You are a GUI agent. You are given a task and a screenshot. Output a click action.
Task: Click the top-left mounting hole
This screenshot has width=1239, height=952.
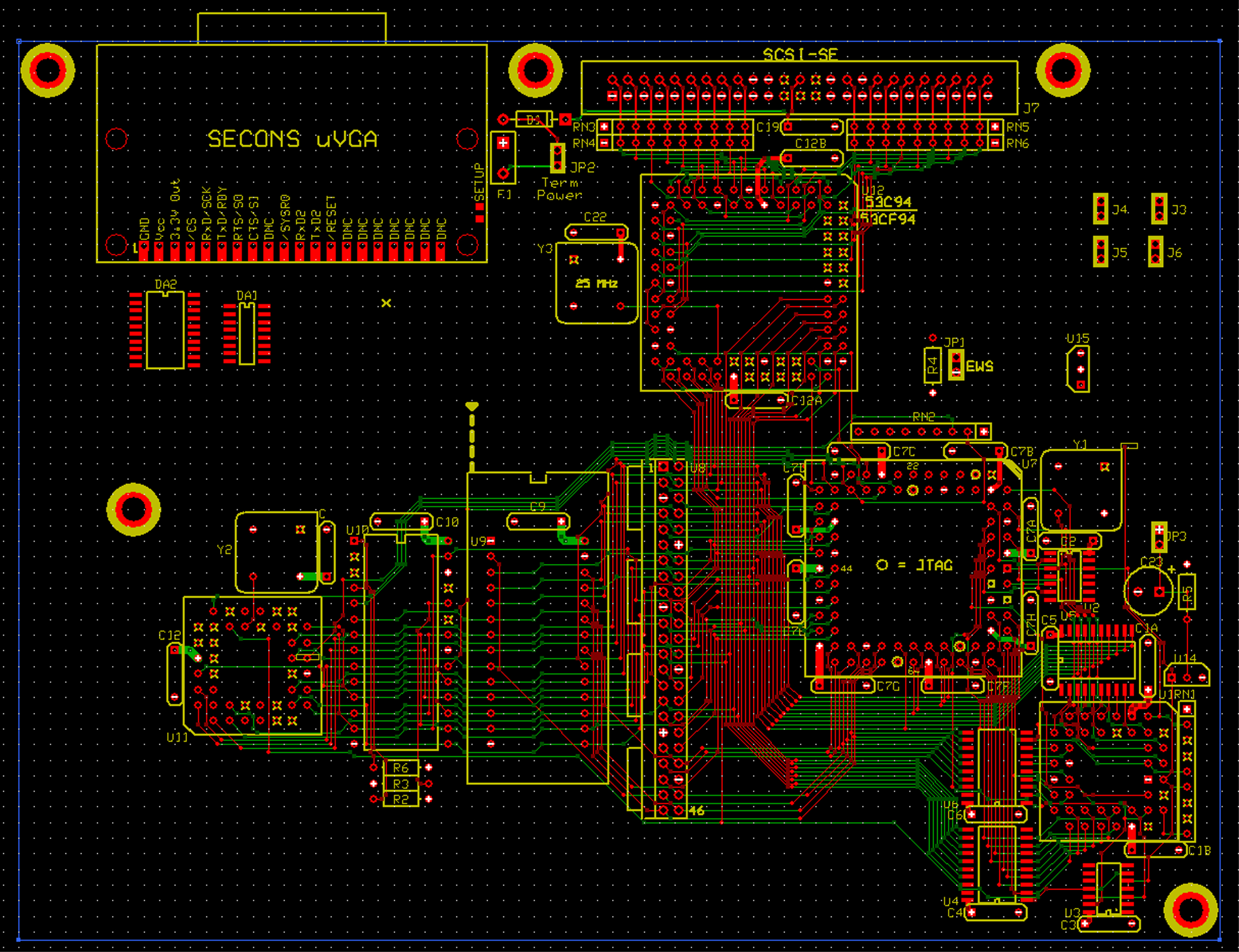47,70
